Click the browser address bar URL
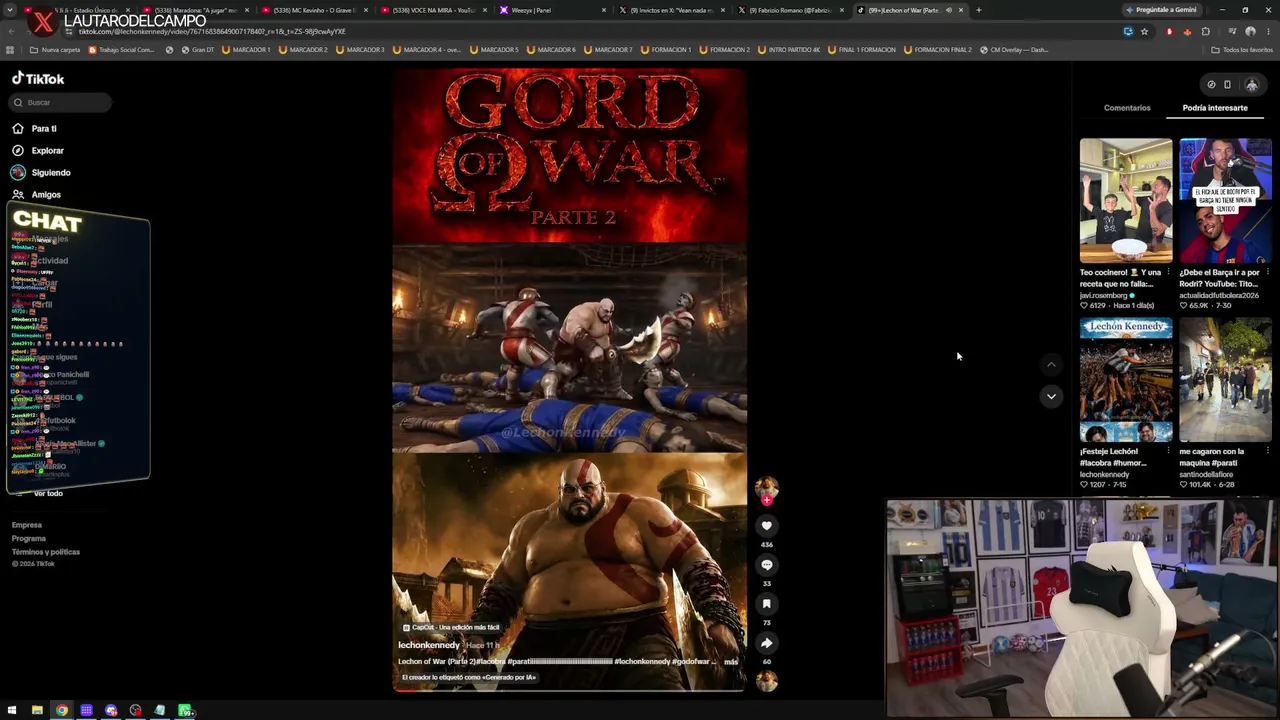This screenshot has width=1280, height=720. (x=212, y=32)
